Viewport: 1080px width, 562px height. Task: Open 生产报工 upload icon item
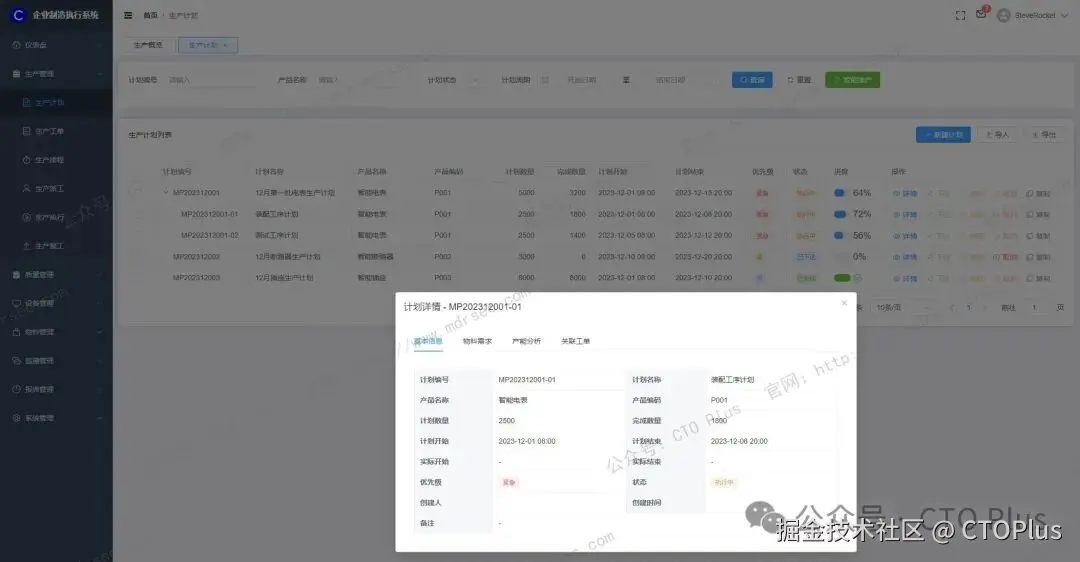point(26,246)
